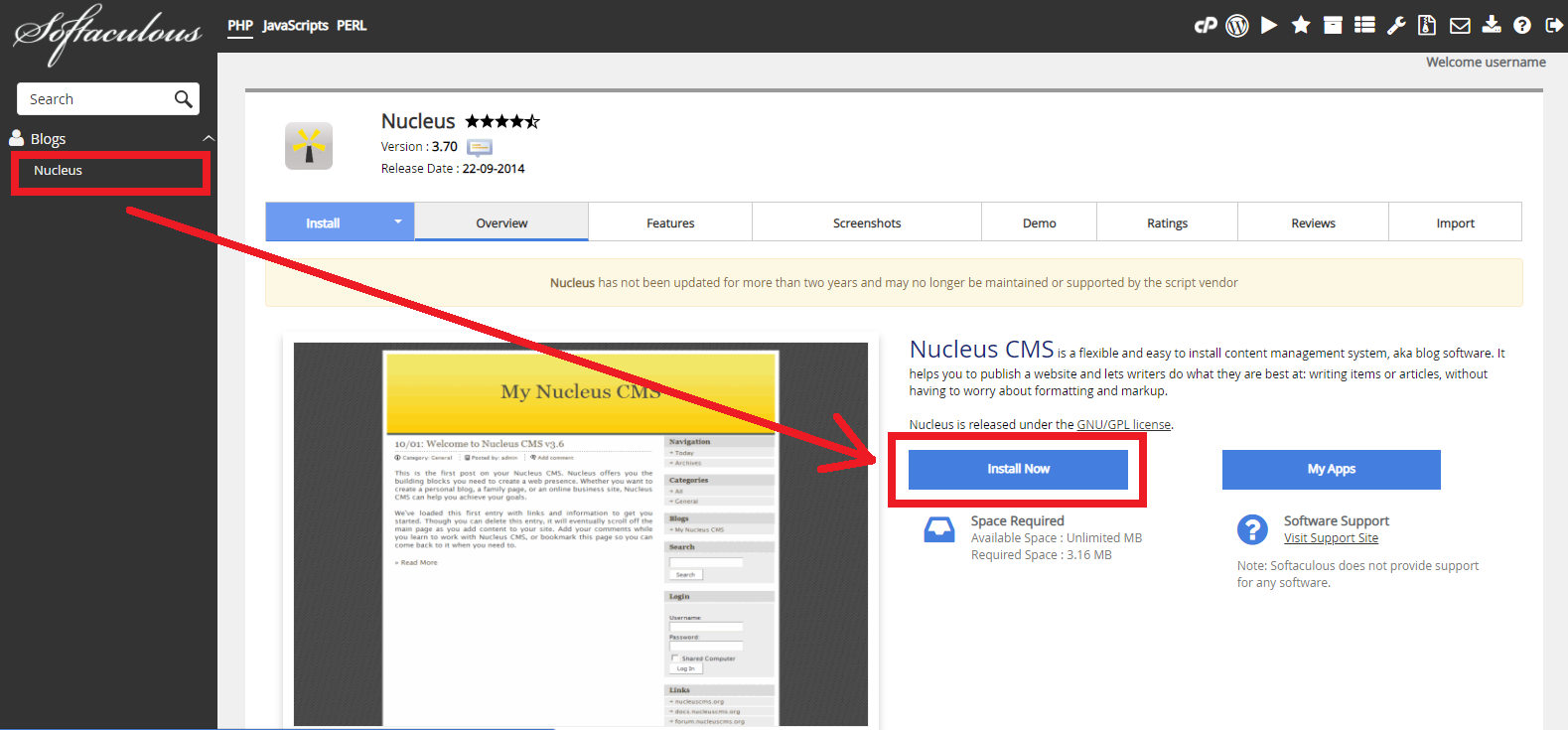Viewport: 1568px width, 730px height.
Task: Switch to the Install tab
Action: pyautogui.click(x=323, y=222)
